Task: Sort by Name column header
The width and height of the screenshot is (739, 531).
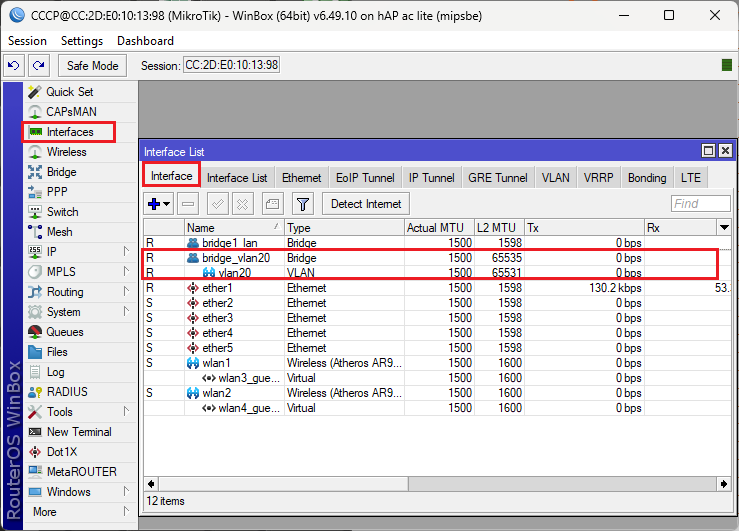Action: [x=234, y=228]
